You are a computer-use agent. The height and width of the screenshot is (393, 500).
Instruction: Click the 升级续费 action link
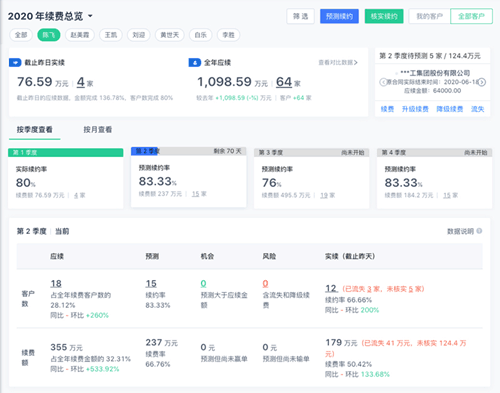415,109
